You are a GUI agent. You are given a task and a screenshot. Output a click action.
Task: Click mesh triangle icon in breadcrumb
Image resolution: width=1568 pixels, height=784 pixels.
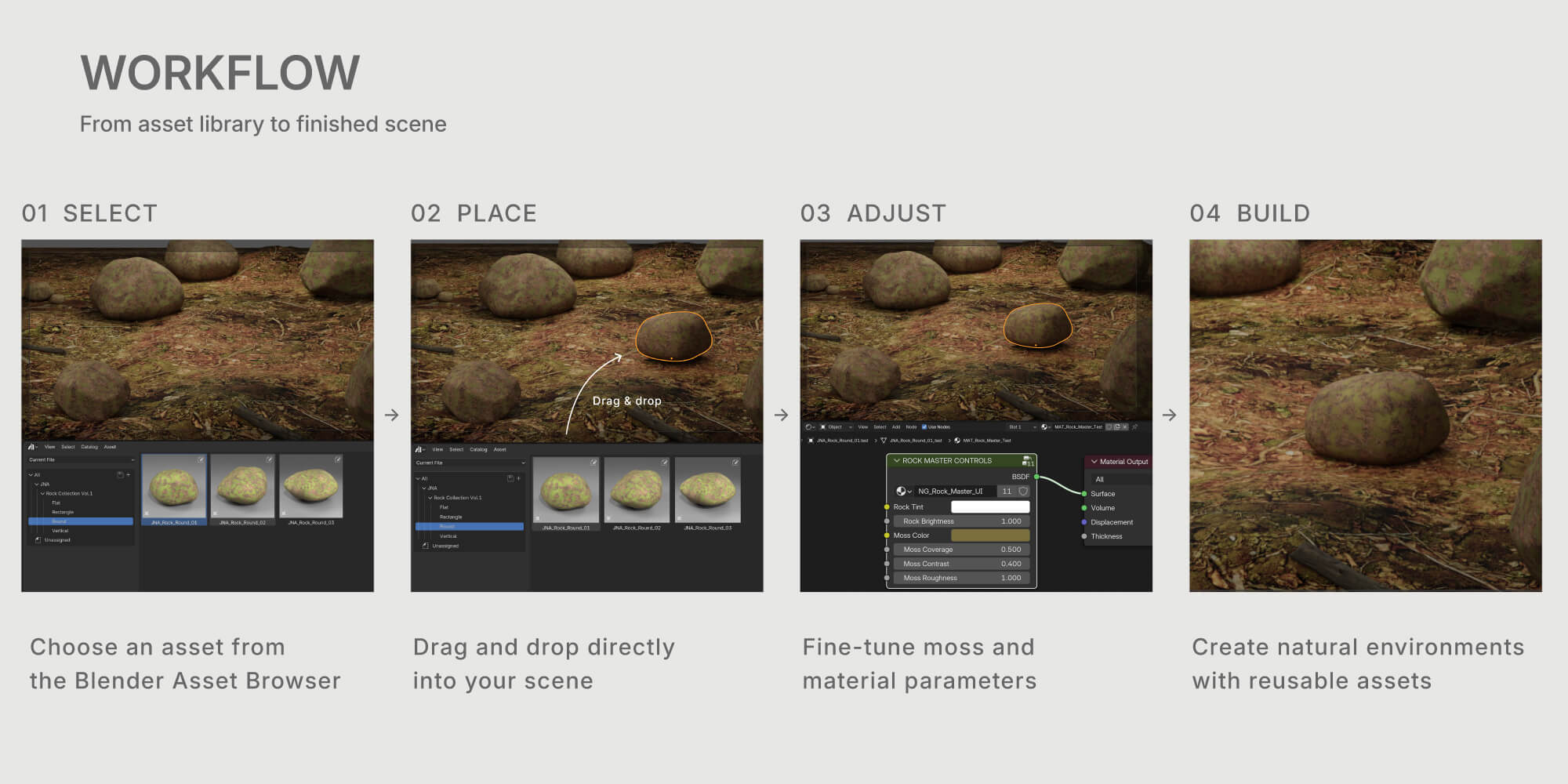[x=884, y=441]
